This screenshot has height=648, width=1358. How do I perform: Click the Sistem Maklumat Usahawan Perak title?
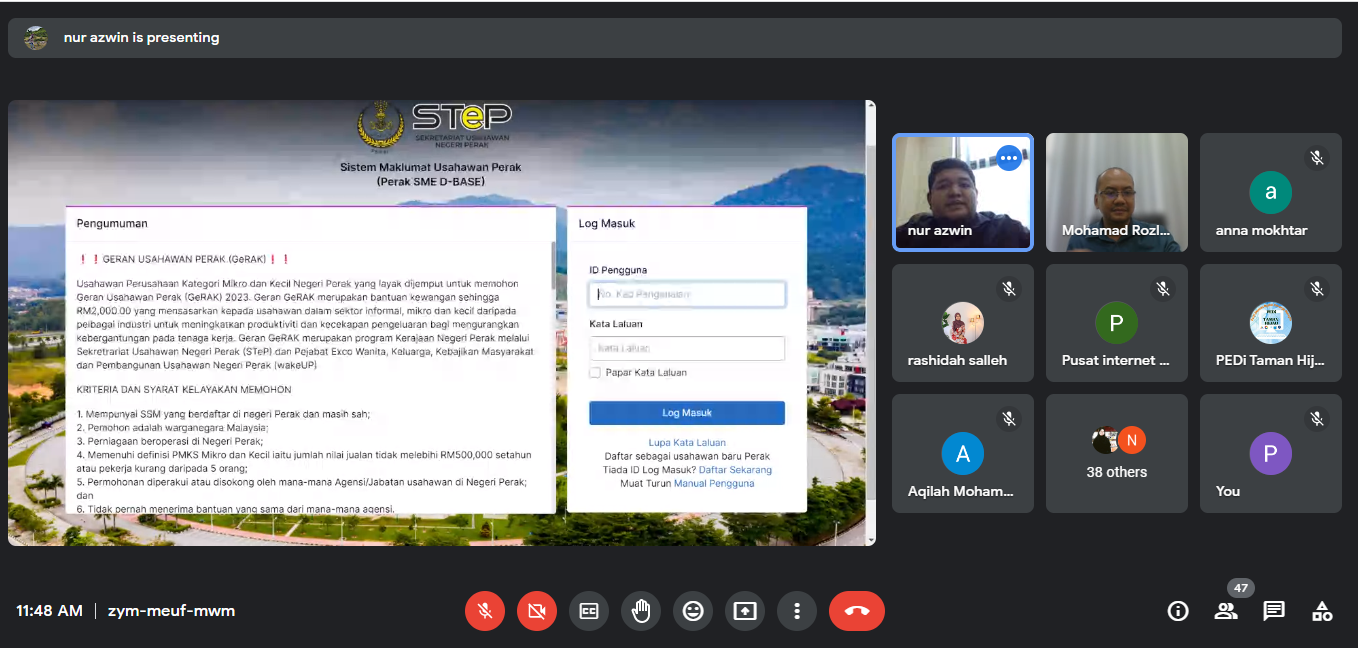click(430, 167)
